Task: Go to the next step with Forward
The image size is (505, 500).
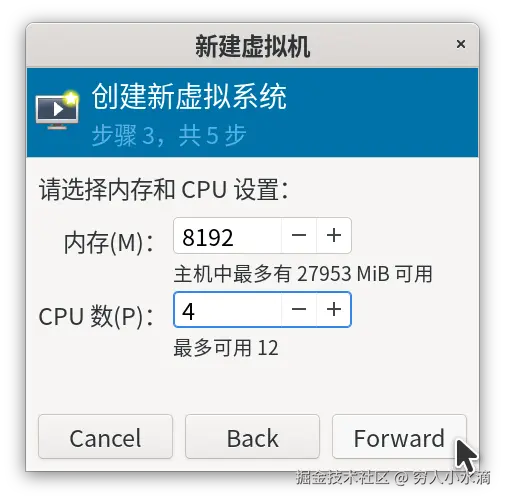Action: point(399,437)
